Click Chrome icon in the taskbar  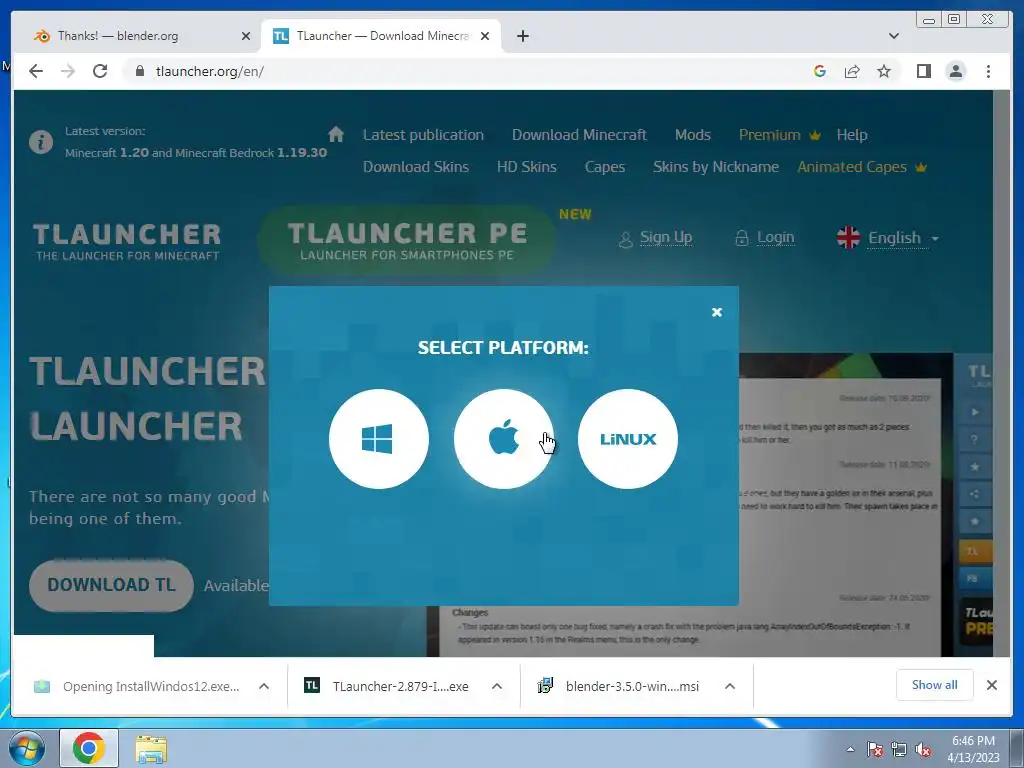point(89,749)
